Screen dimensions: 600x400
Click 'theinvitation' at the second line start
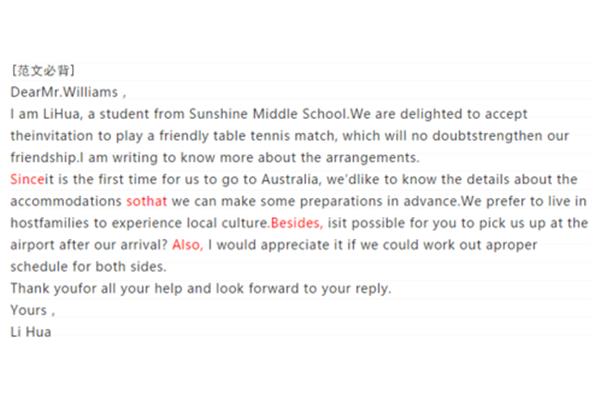point(52,136)
